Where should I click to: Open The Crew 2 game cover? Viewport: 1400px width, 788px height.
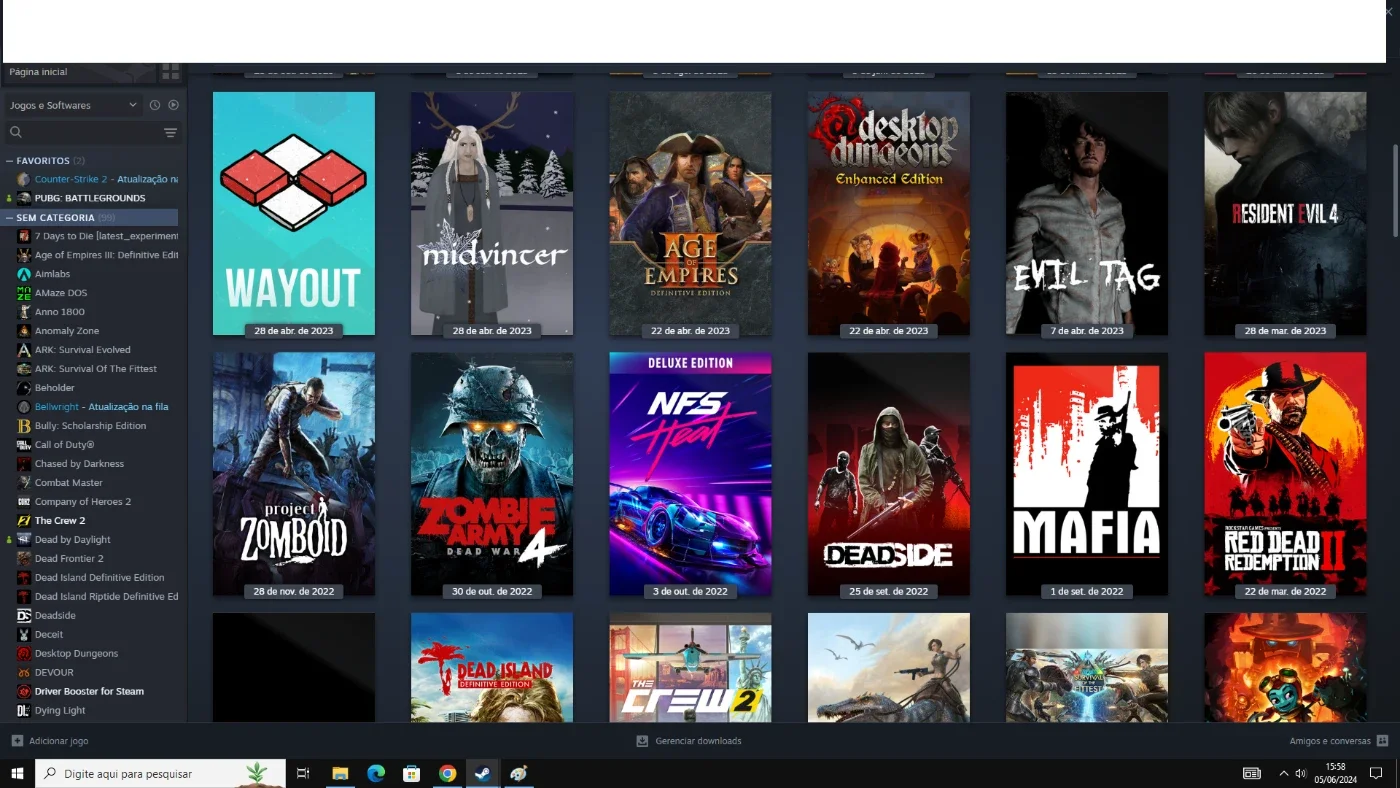[690, 667]
